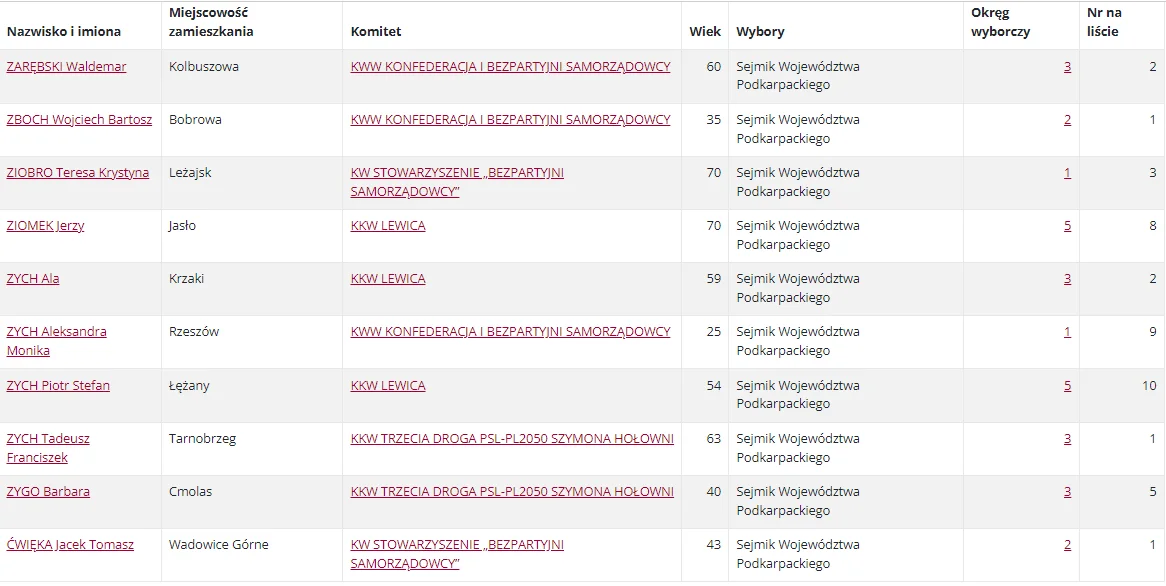Sort by the Wiek column header
The image size is (1166, 586).
(x=705, y=31)
